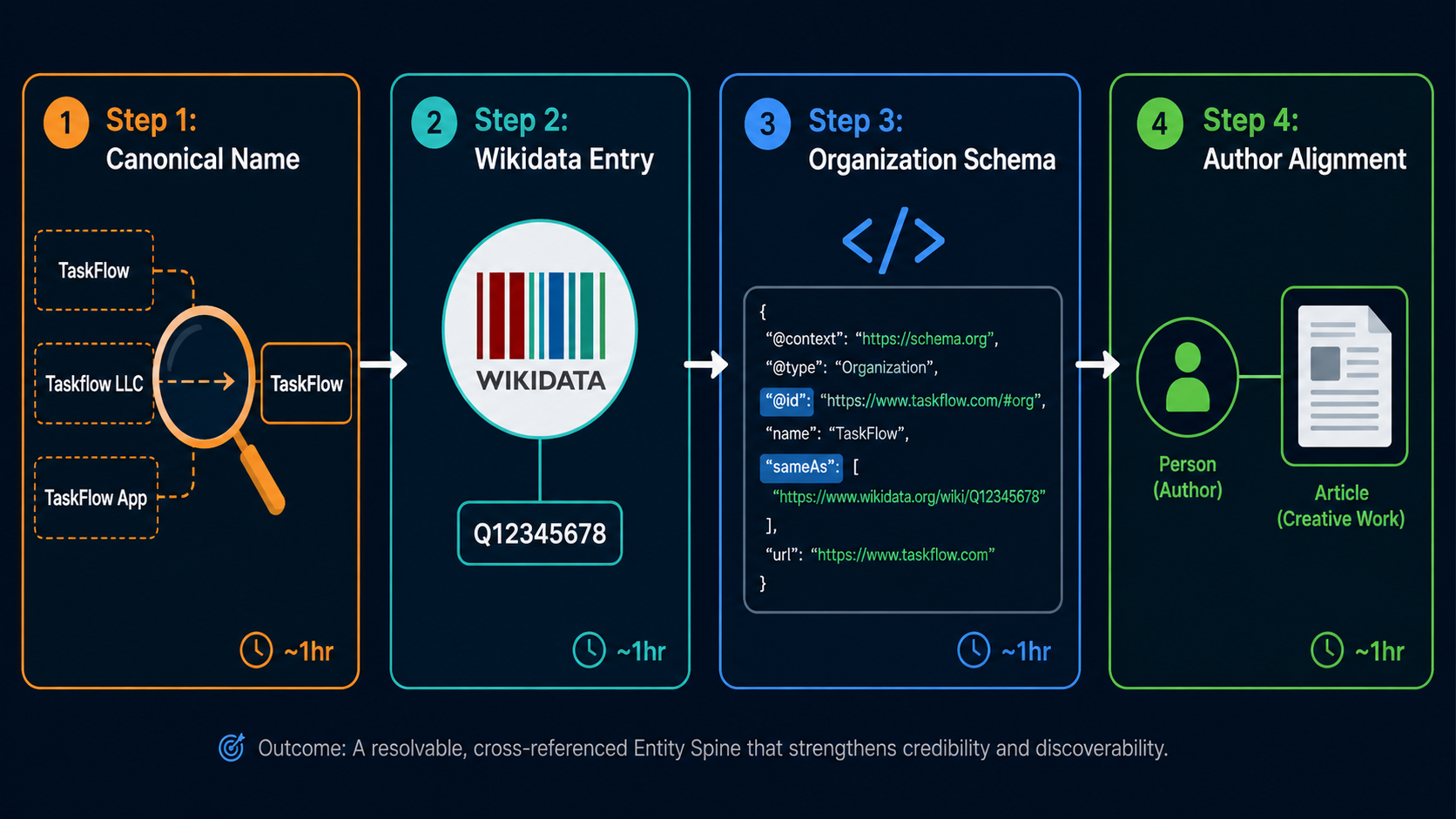Click the Outcome summary sentence
Screen dimensions: 1456x819
tap(712, 749)
